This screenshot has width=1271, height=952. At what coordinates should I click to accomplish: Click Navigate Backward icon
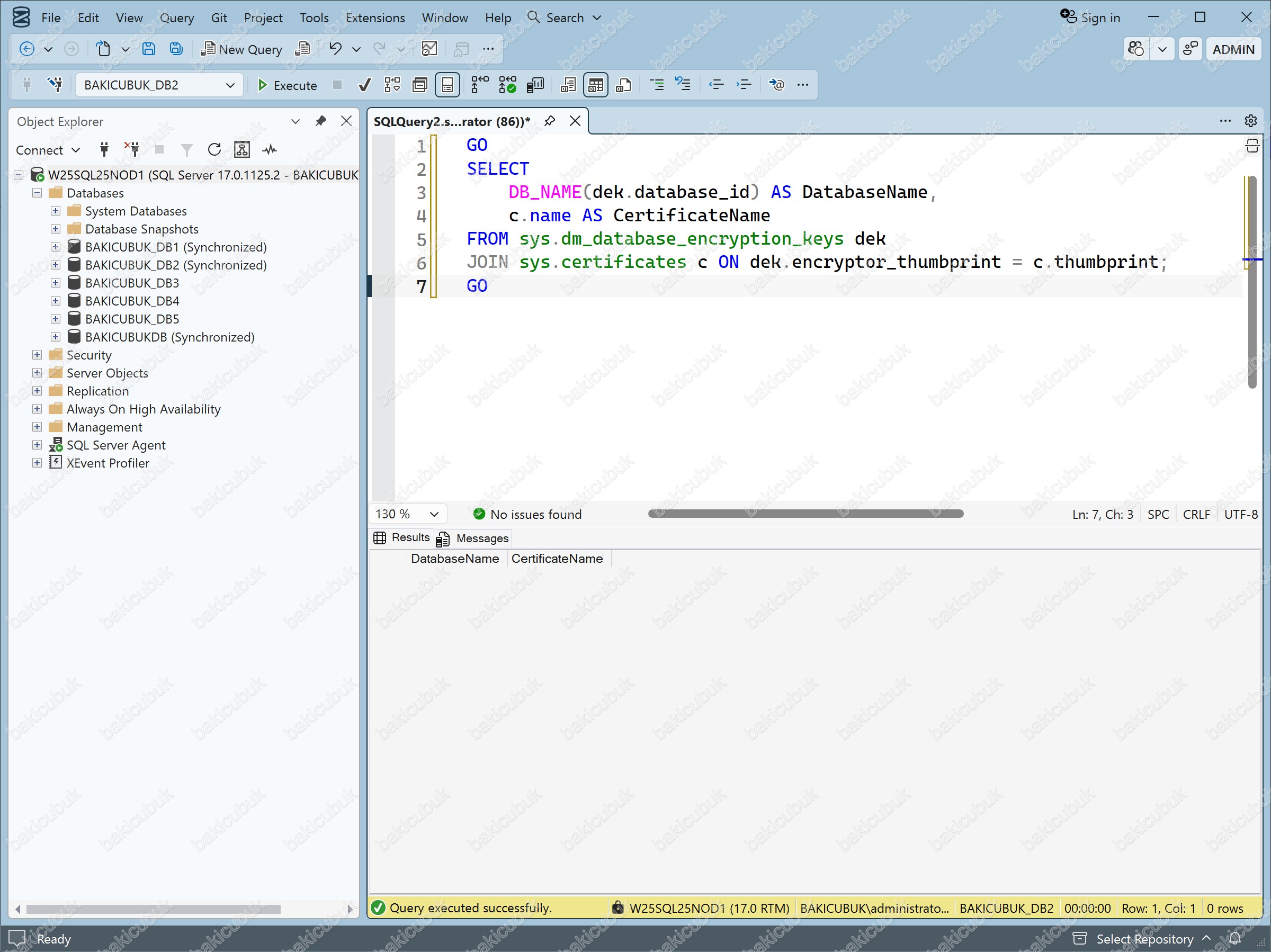click(27, 49)
